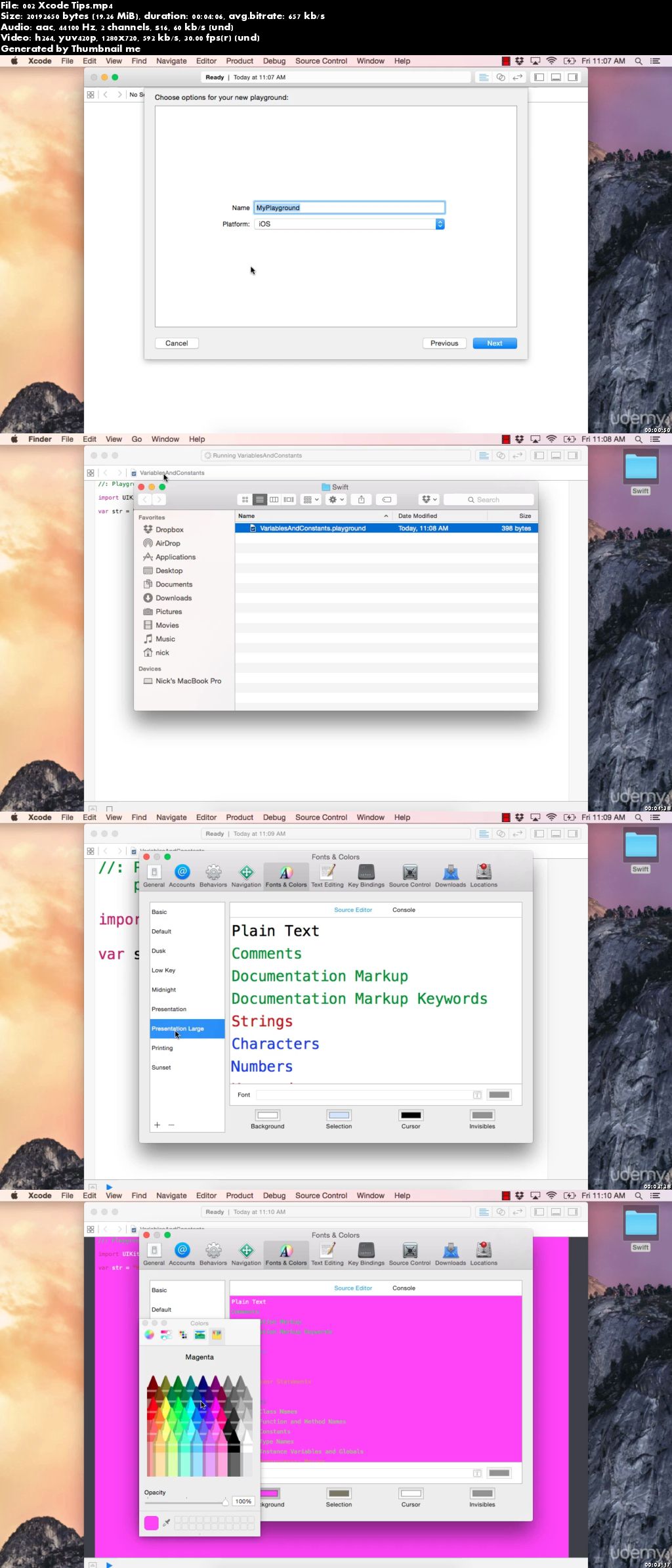672x1568 pixels.
Task: Switch Colors panel to color sliders
Action: point(166,1335)
